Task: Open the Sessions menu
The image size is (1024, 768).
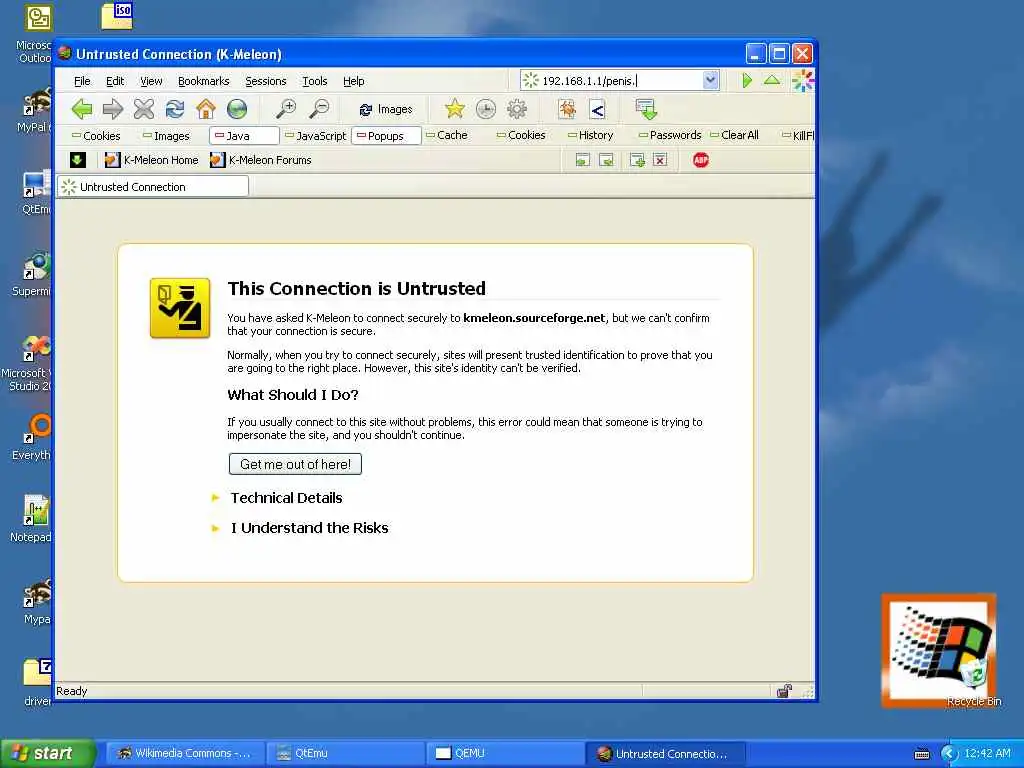Action: click(x=266, y=81)
